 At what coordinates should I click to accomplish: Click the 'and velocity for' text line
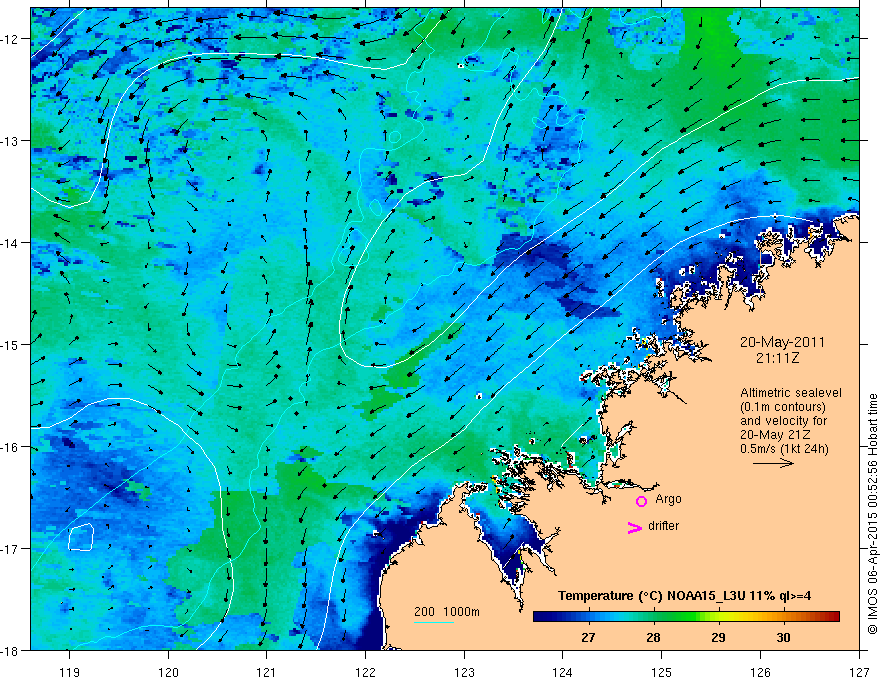click(x=783, y=421)
